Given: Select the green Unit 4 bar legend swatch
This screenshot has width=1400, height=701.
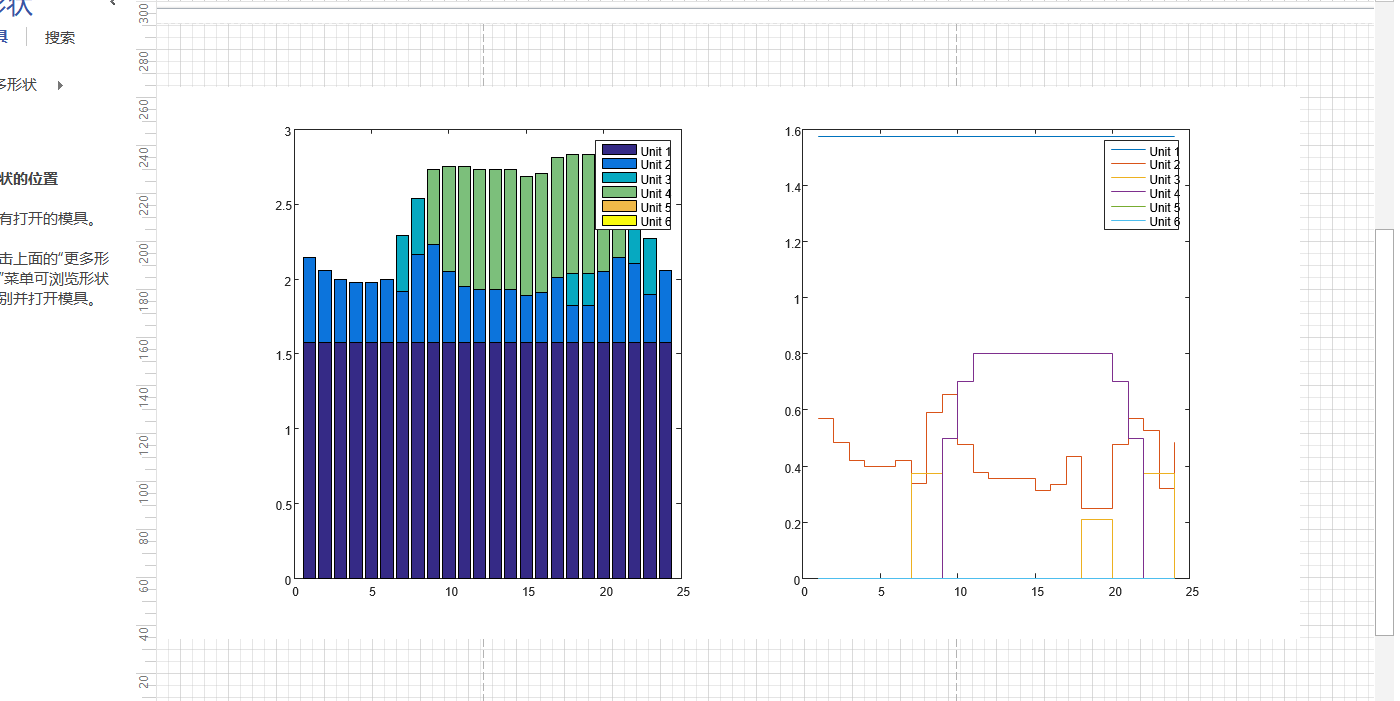Looking at the screenshot, I should click(x=619, y=193).
